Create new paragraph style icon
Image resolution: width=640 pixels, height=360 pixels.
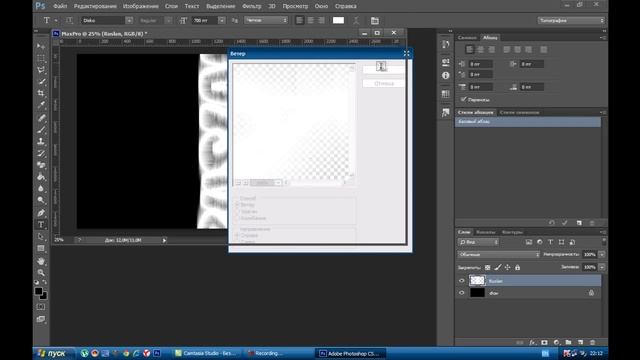[579, 223]
